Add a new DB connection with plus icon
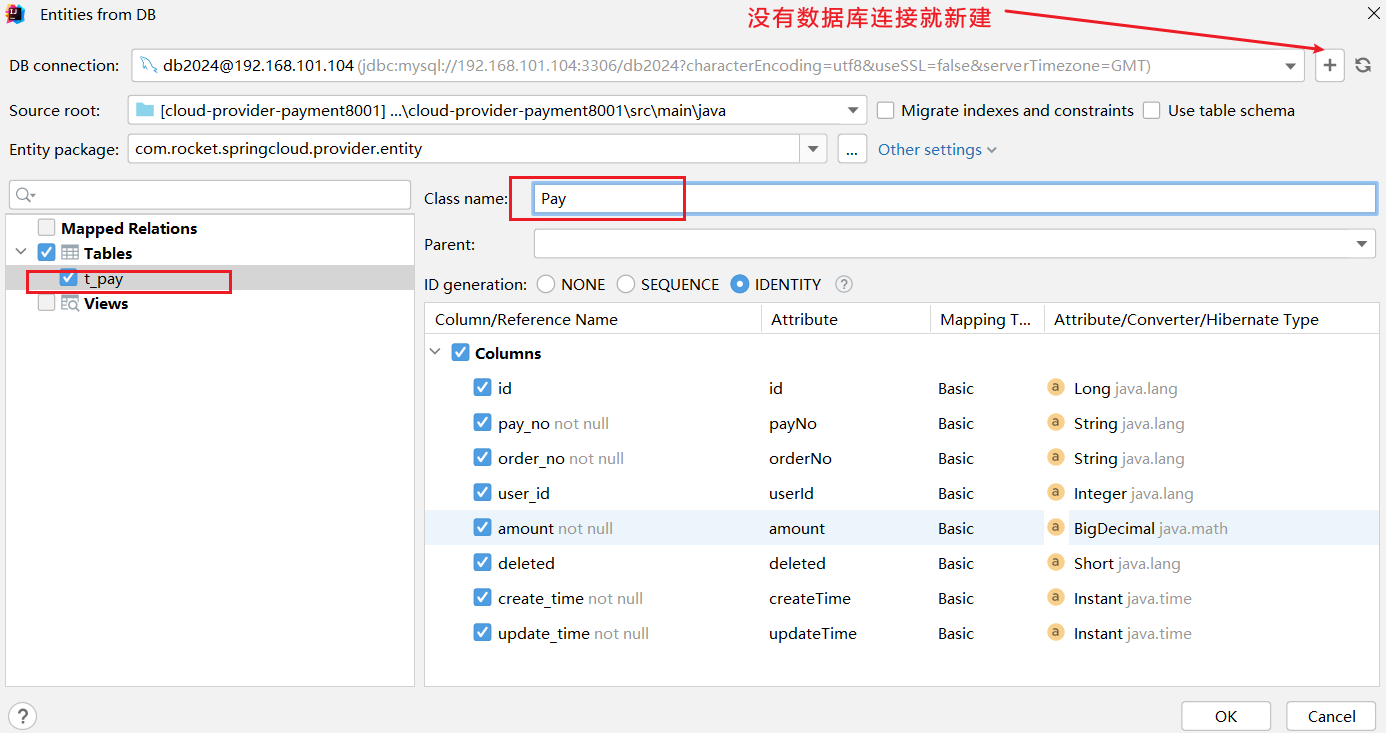 tap(1329, 65)
